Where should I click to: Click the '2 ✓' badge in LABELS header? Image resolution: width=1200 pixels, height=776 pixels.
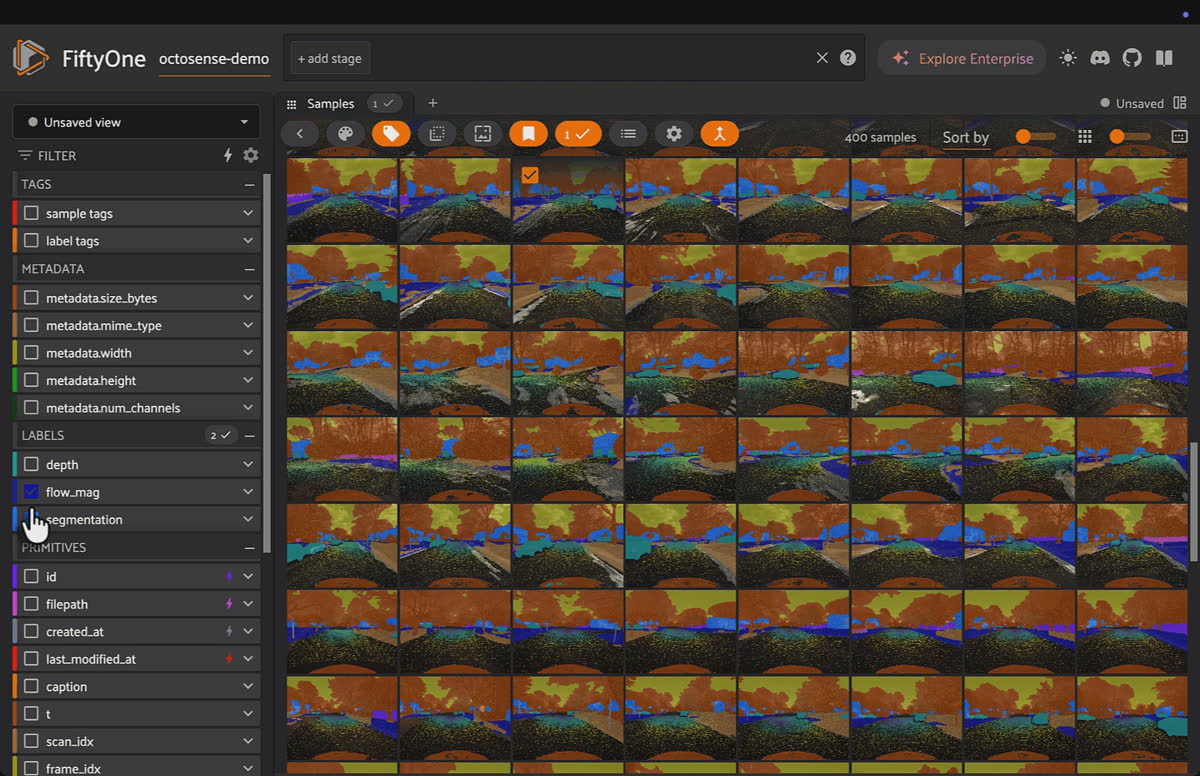[x=220, y=435]
